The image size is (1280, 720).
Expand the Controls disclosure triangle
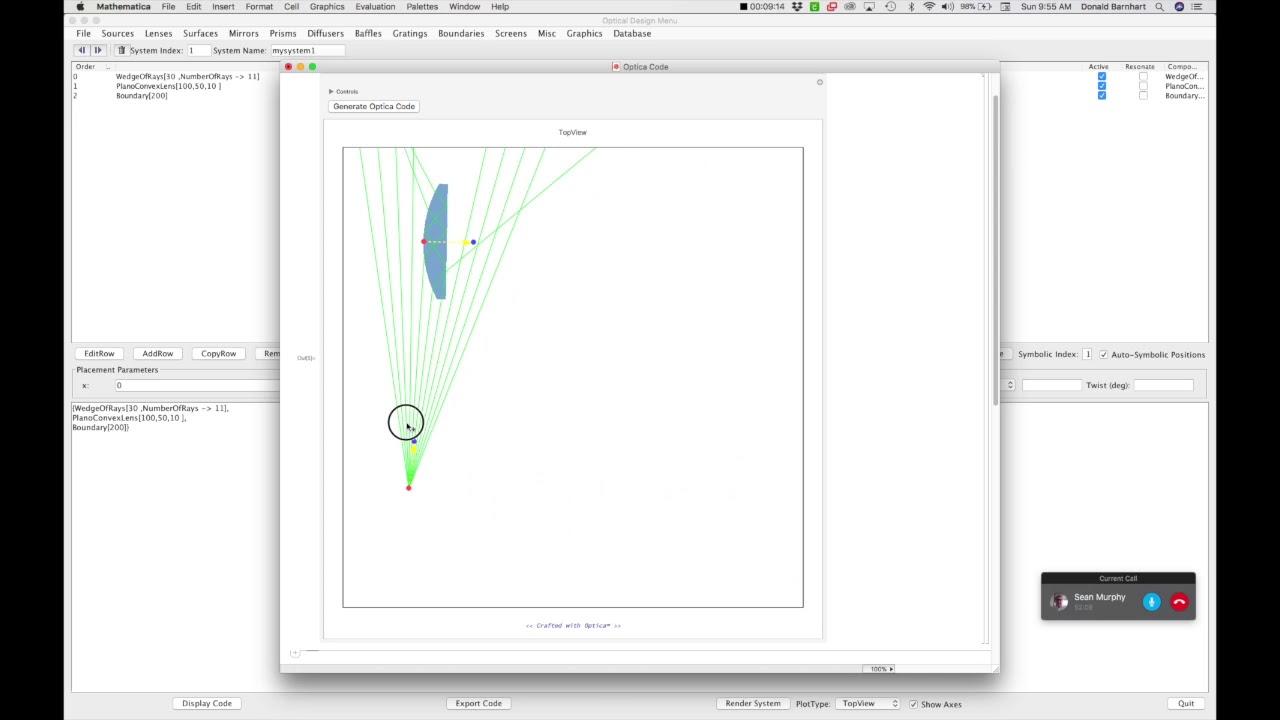pos(331,91)
